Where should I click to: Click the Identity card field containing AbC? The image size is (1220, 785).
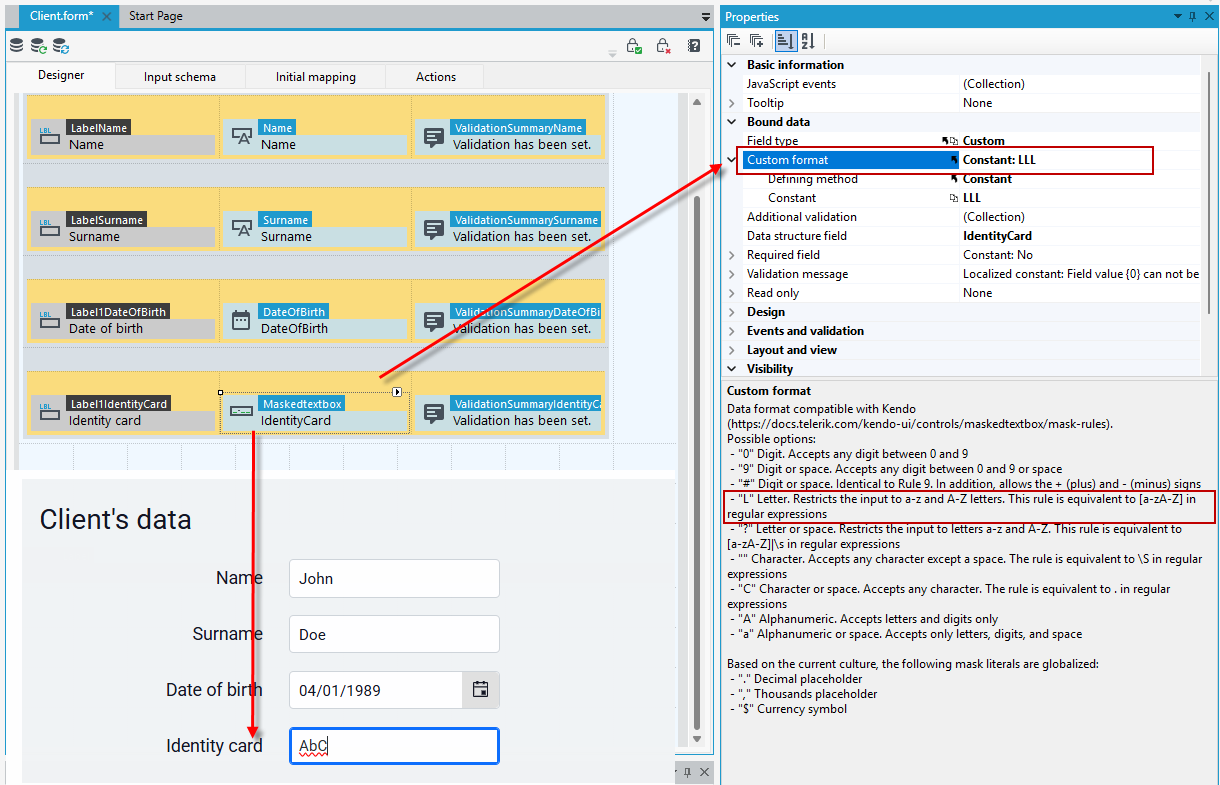(394, 746)
